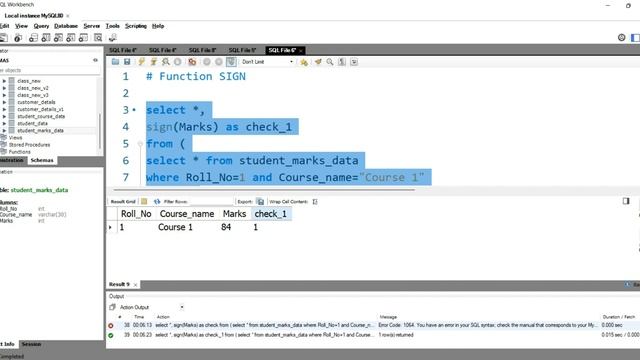This screenshot has width=640, height=360.
Task: Close the Local instance MySQL80 connection tab
Action: (x=68, y=16)
